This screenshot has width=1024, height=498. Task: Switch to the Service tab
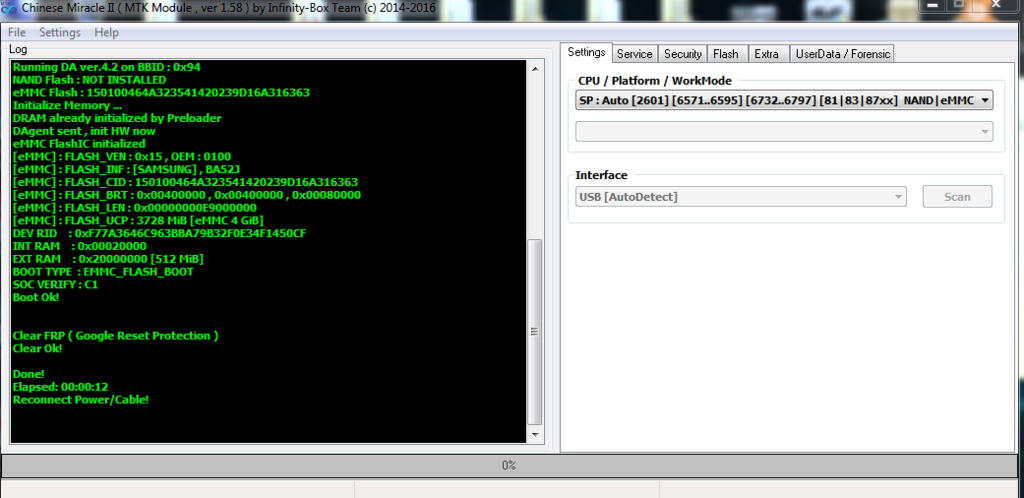tap(634, 54)
